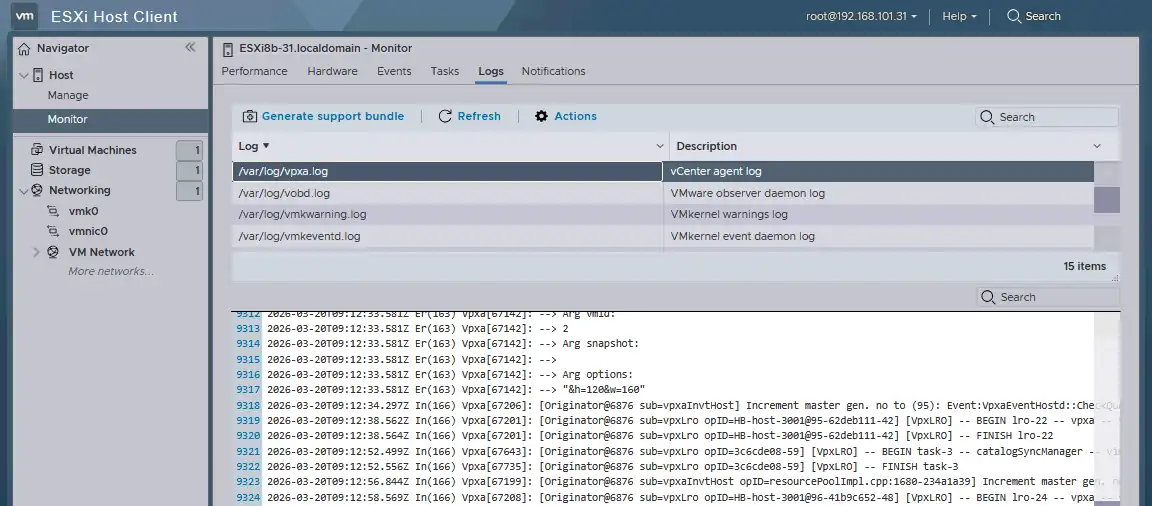Click the Networking globe icon
This screenshot has width=1152, height=506.
(x=37, y=190)
